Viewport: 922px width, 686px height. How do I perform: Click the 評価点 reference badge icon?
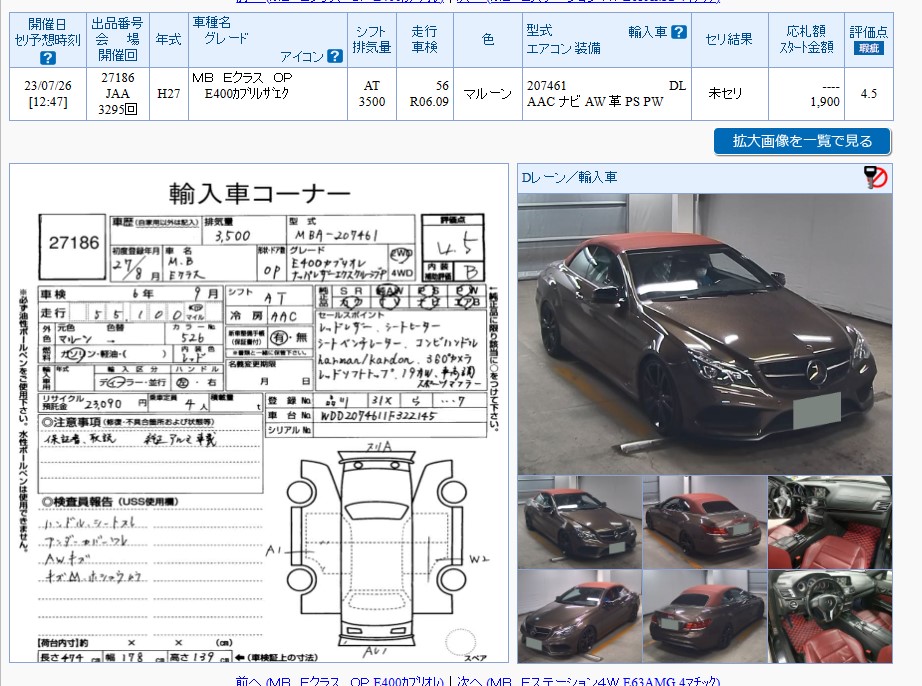click(x=868, y=48)
